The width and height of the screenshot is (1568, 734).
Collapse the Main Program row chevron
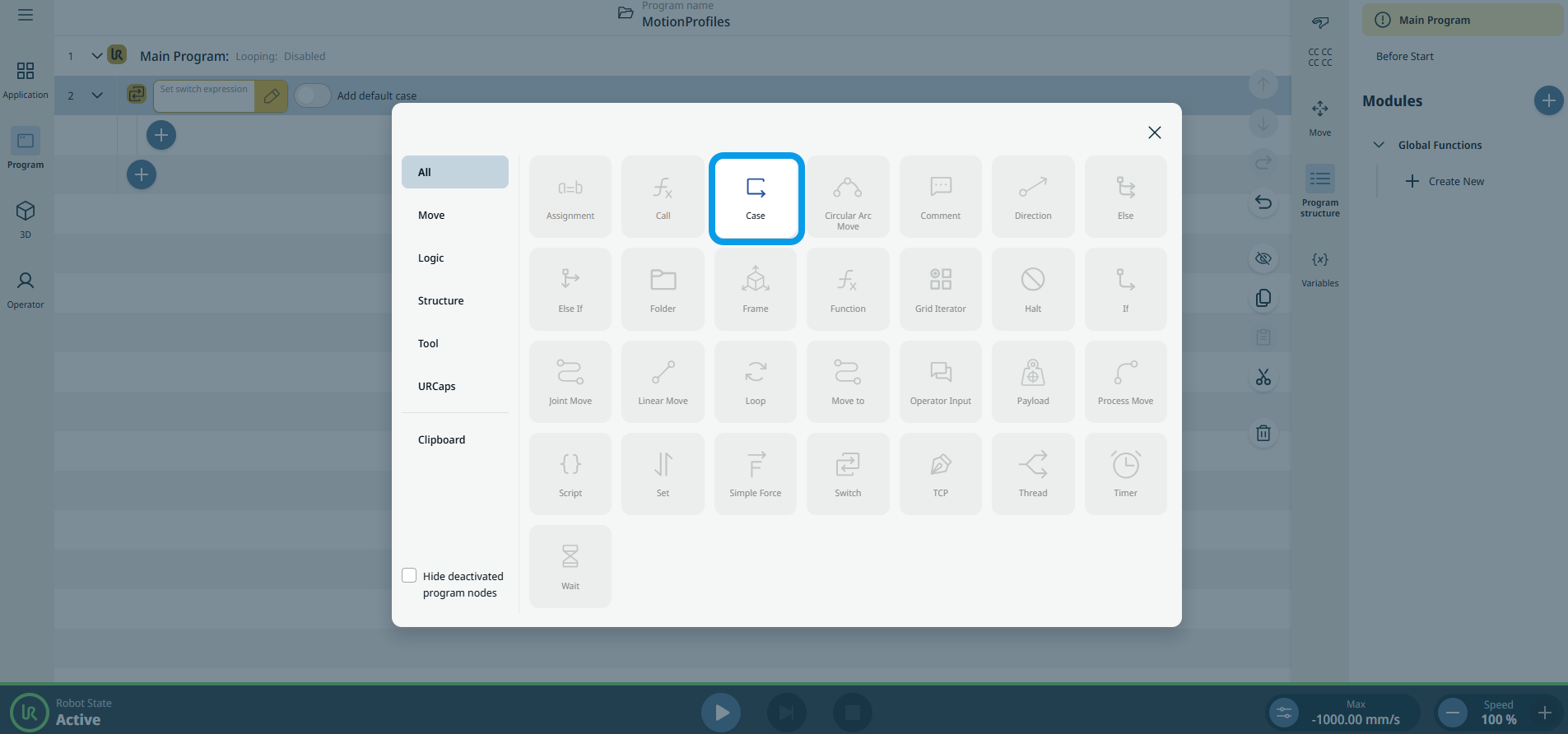pos(97,56)
